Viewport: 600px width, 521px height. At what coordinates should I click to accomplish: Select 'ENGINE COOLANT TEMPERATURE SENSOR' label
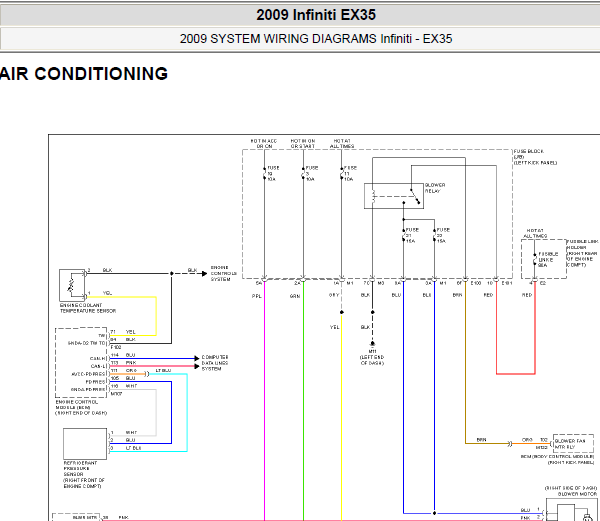tap(88, 308)
